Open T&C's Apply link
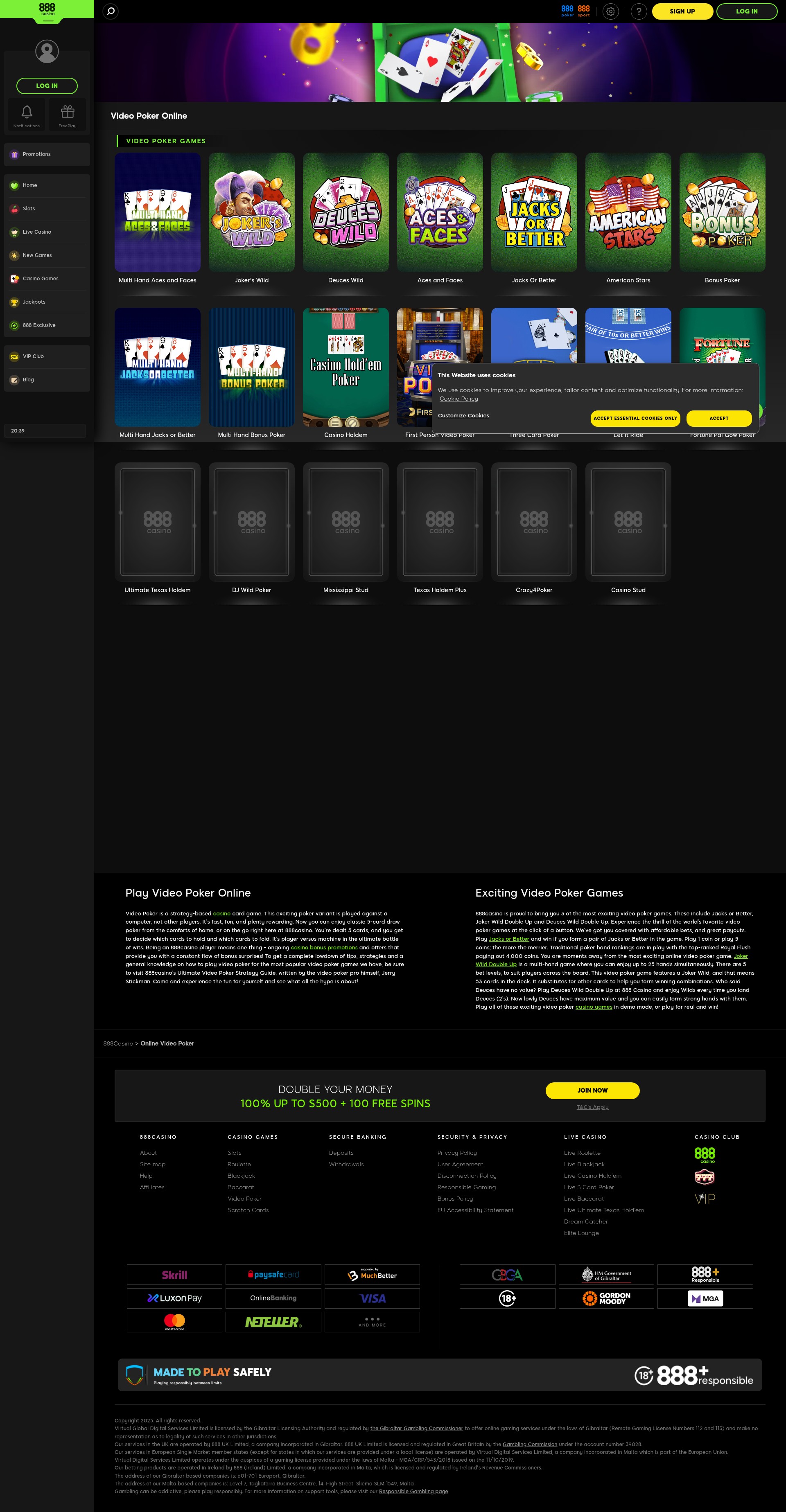This screenshot has height=1512, width=786. coord(592,1107)
